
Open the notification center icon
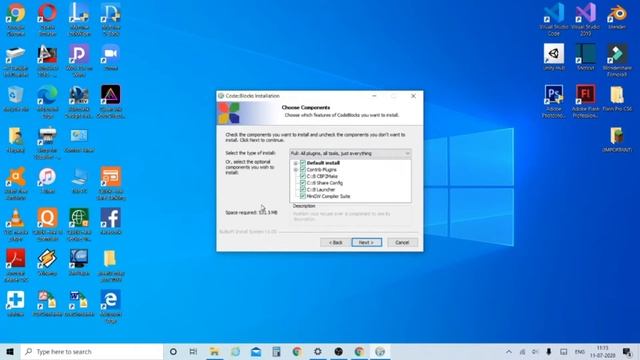(x=627, y=352)
